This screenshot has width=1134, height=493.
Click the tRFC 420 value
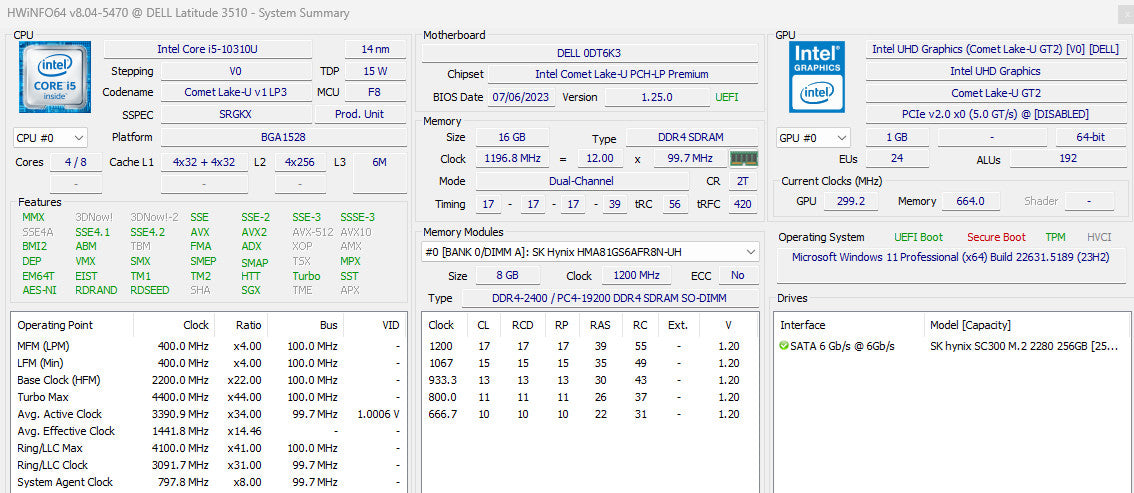coord(742,204)
